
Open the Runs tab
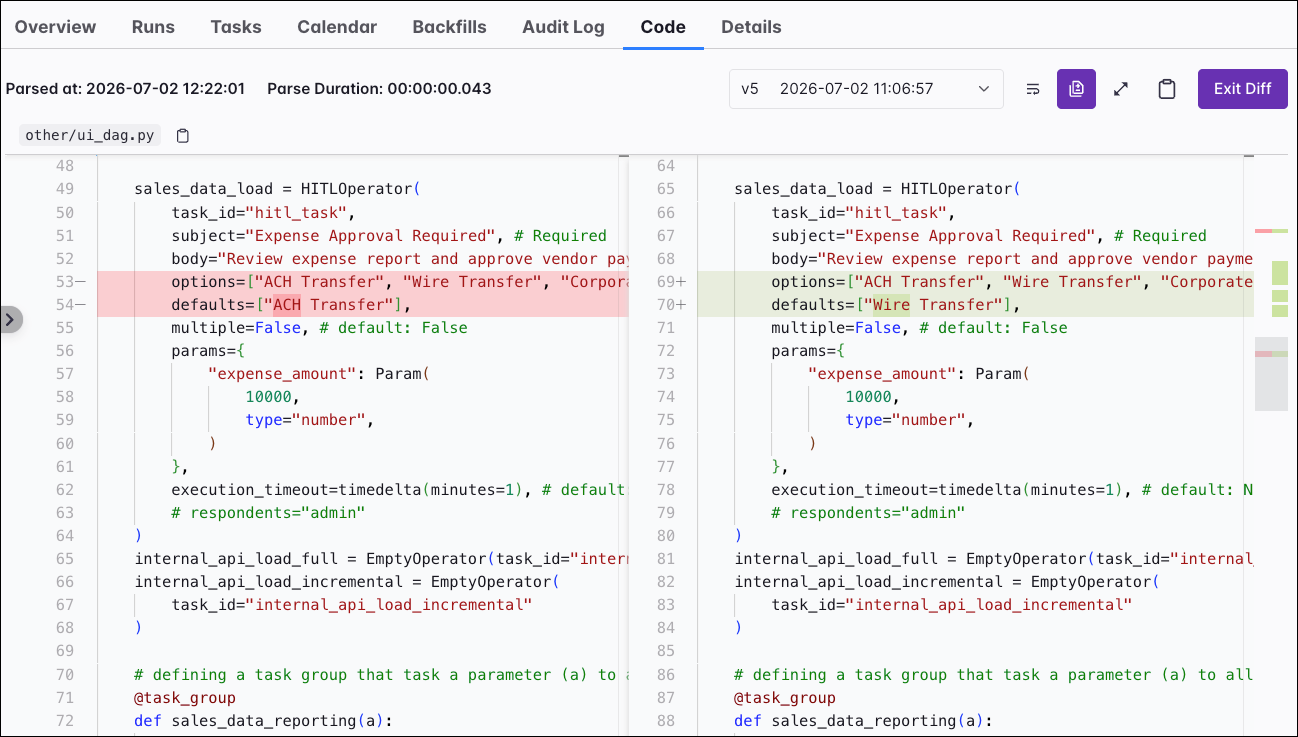pyautogui.click(x=153, y=27)
